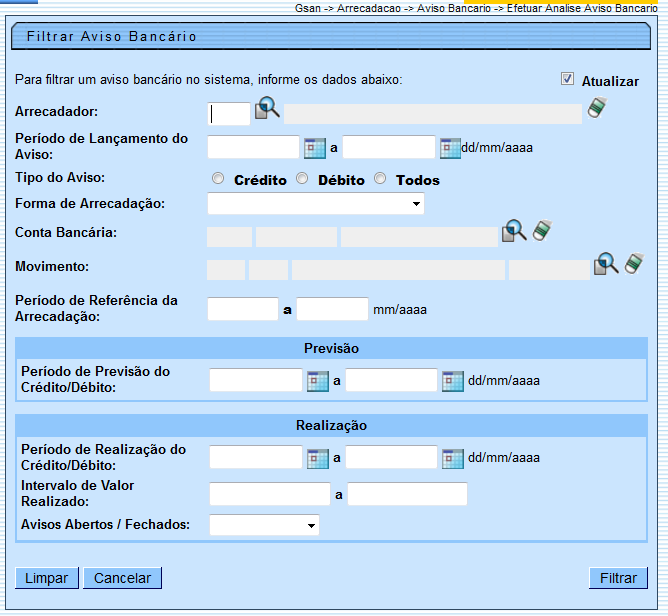Image resolution: width=668 pixels, height=616 pixels.
Task: Expand the Forma de Arrecadação dropdown
Action: [315, 204]
